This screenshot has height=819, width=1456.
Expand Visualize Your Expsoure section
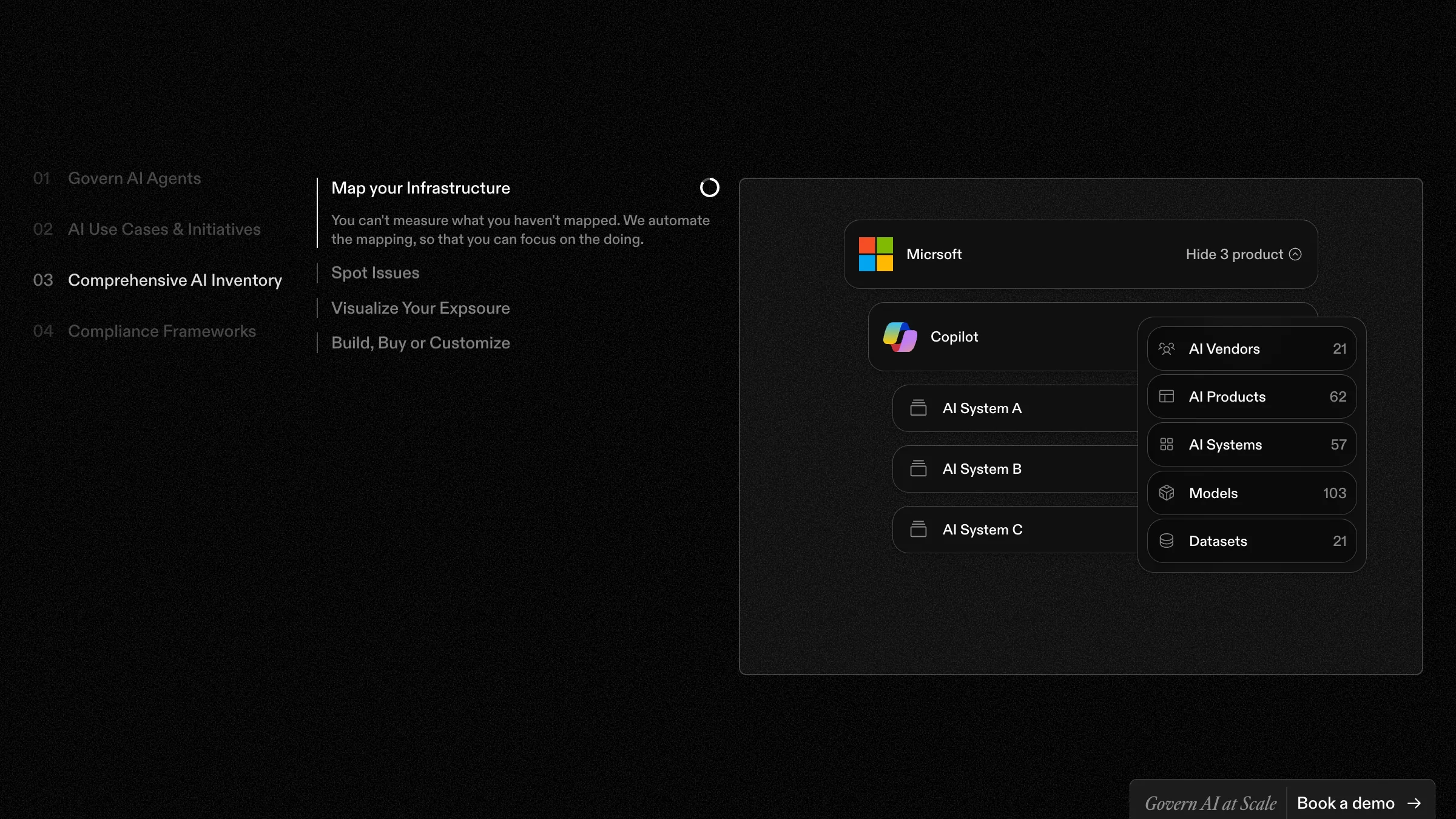(x=420, y=308)
